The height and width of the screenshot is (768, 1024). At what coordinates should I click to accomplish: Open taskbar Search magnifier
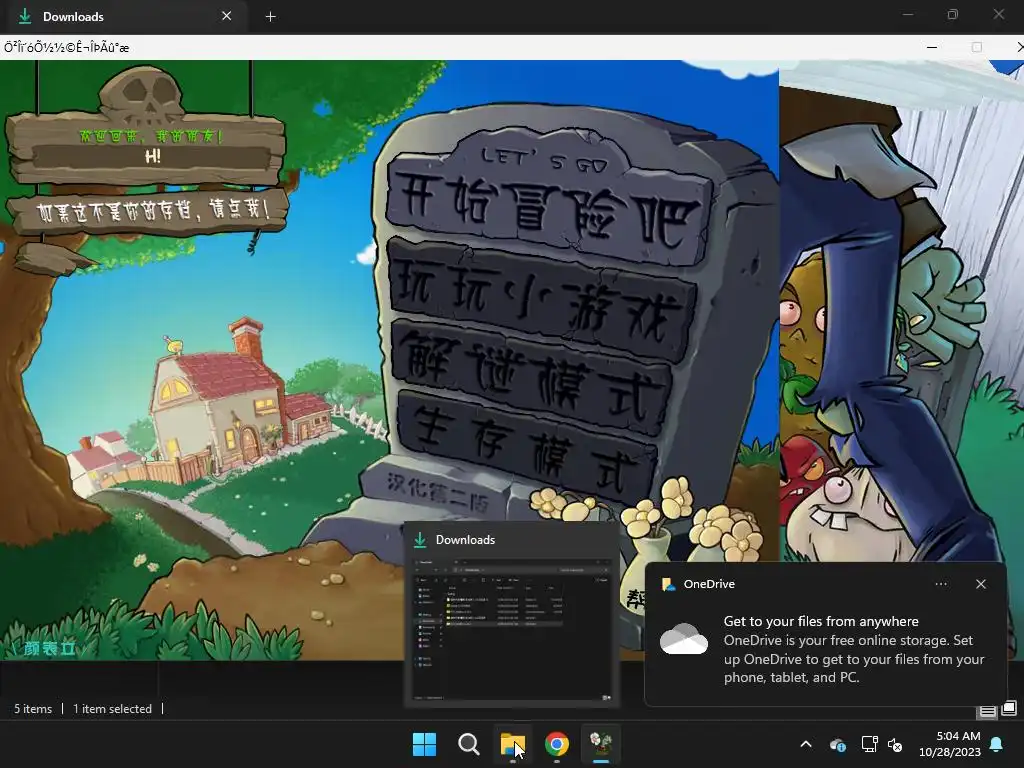point(468,744)
